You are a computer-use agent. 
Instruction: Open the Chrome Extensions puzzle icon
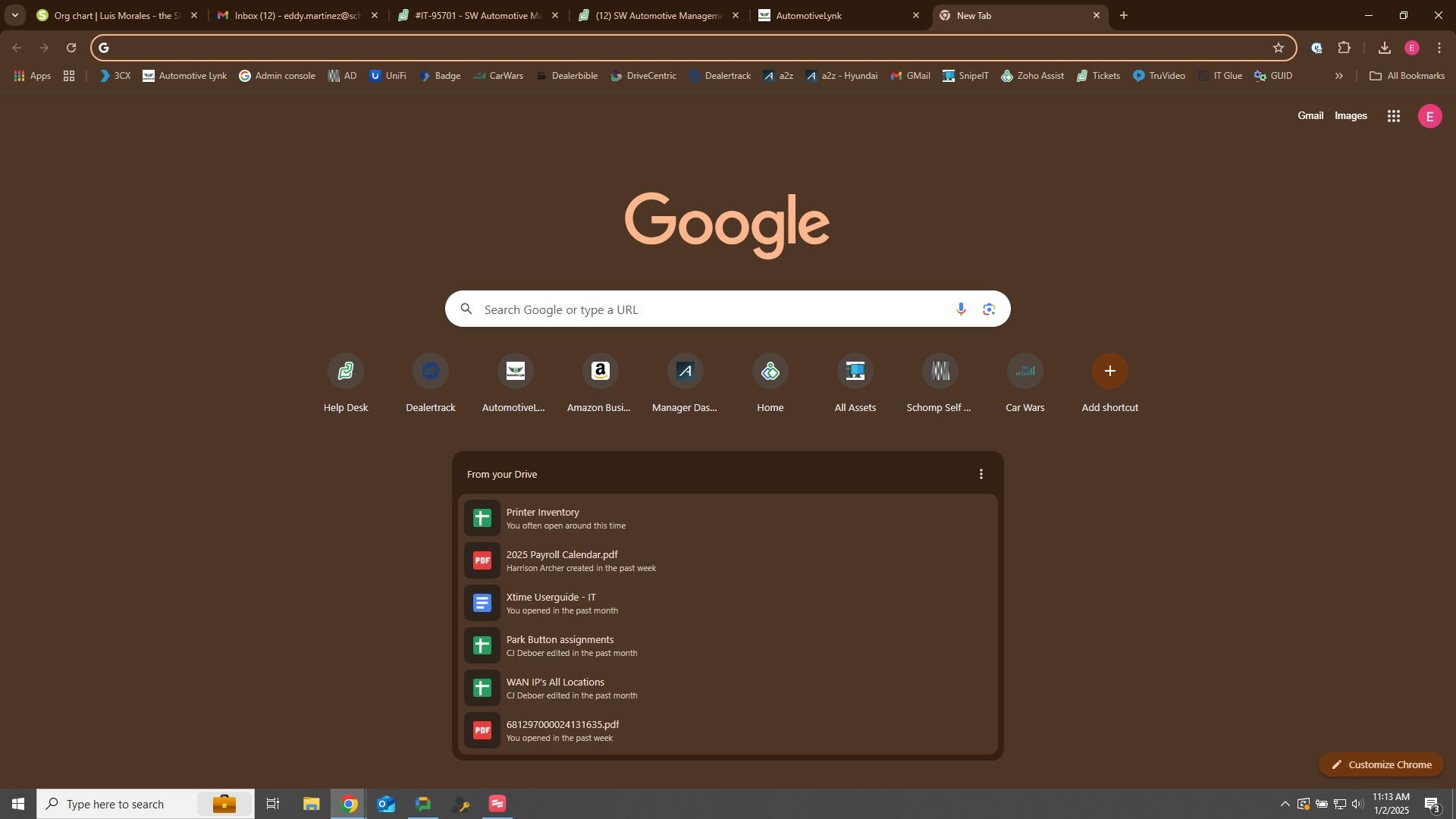click(x=1344, y=48)
